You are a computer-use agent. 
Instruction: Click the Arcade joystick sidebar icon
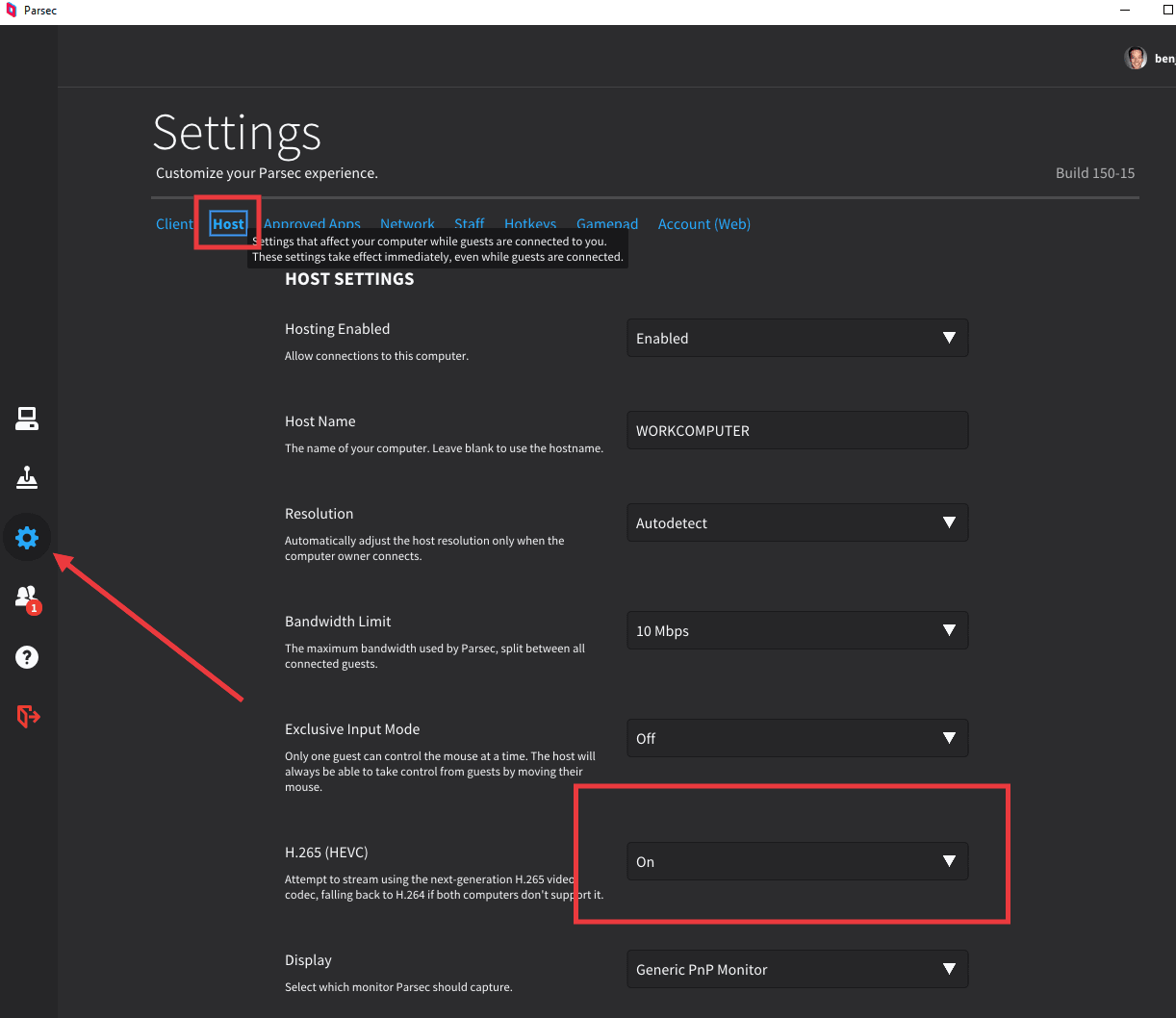[x=27, y=478]
